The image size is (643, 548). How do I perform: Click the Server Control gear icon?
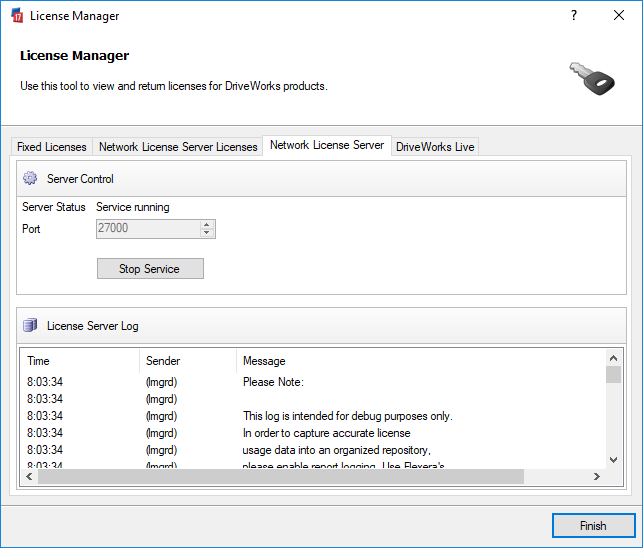pos(30,179)
